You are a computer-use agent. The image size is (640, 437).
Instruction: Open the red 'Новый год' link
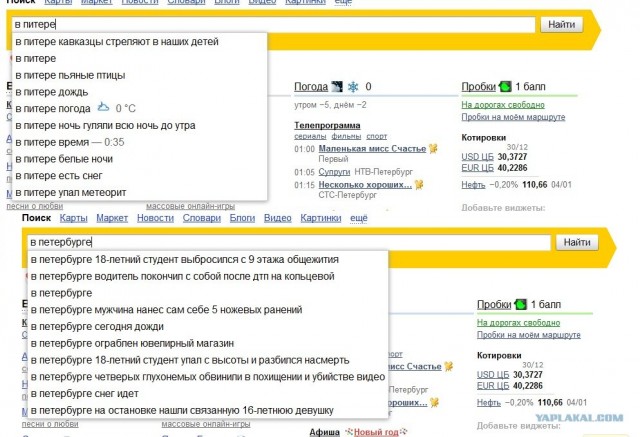[376, 432]
